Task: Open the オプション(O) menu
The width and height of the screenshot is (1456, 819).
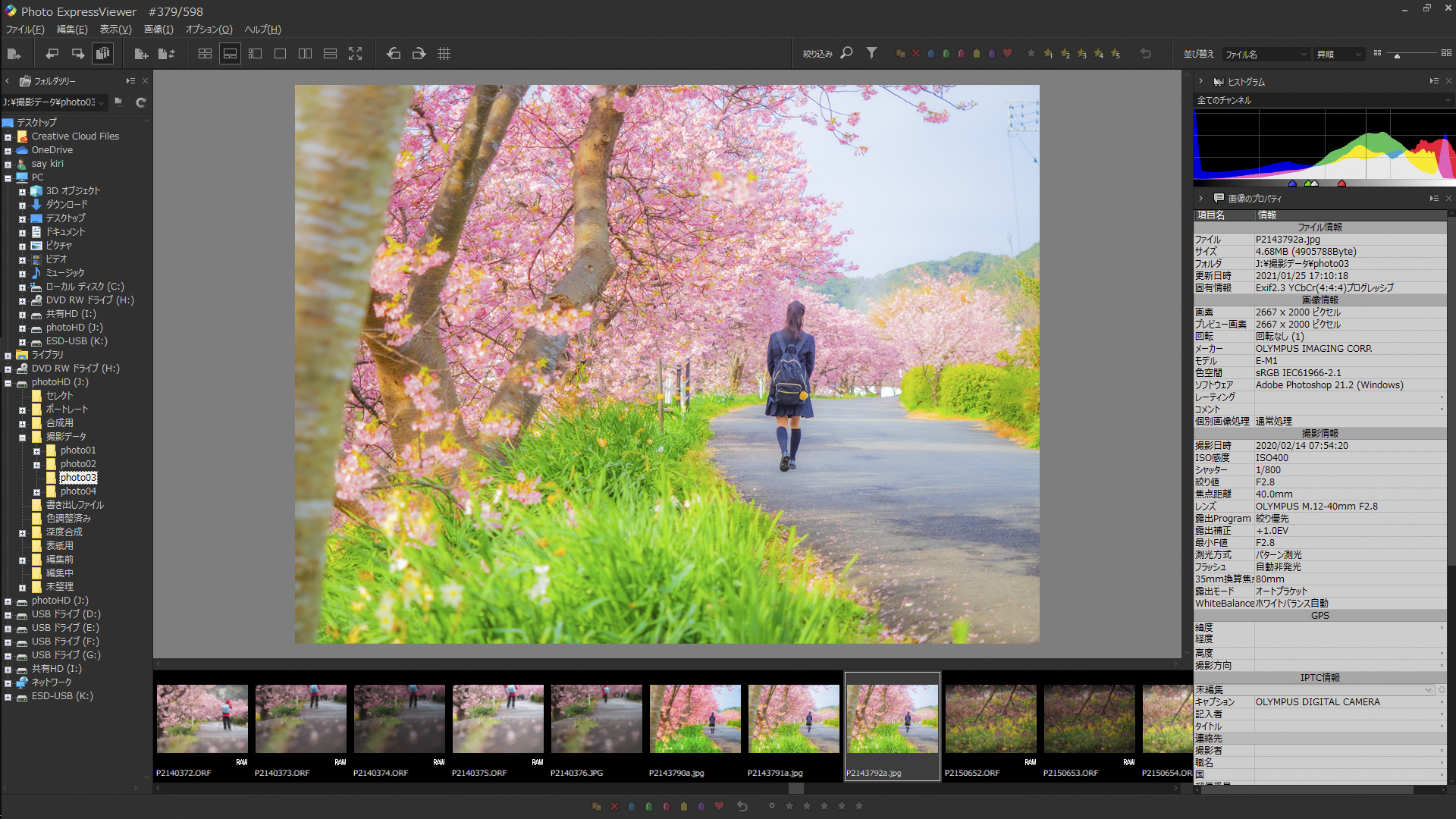Action: point(209,30)
